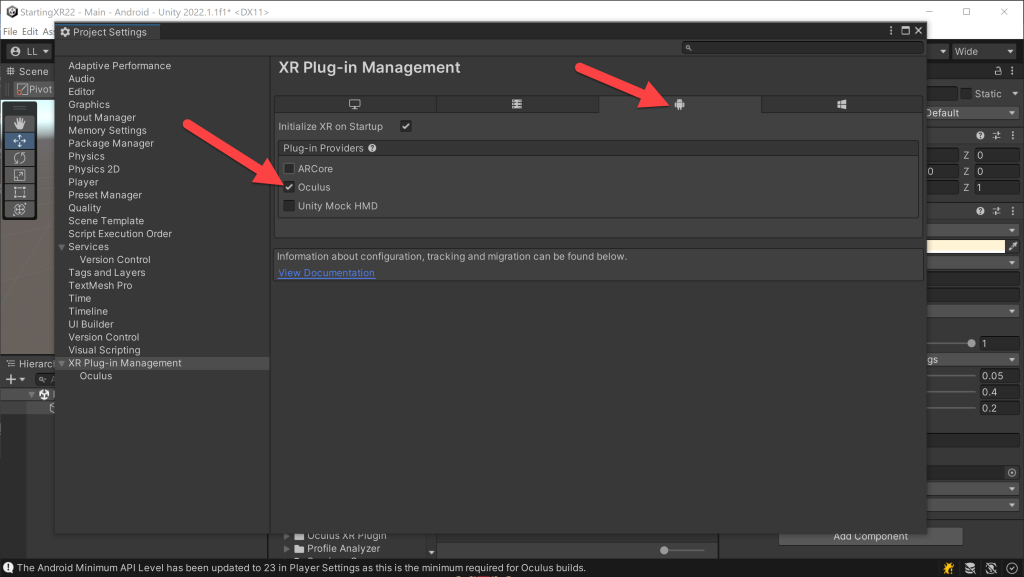Open the cream color swatch picker
The height and width of the screenshot is (577, 1024).
tap(965, 246)
